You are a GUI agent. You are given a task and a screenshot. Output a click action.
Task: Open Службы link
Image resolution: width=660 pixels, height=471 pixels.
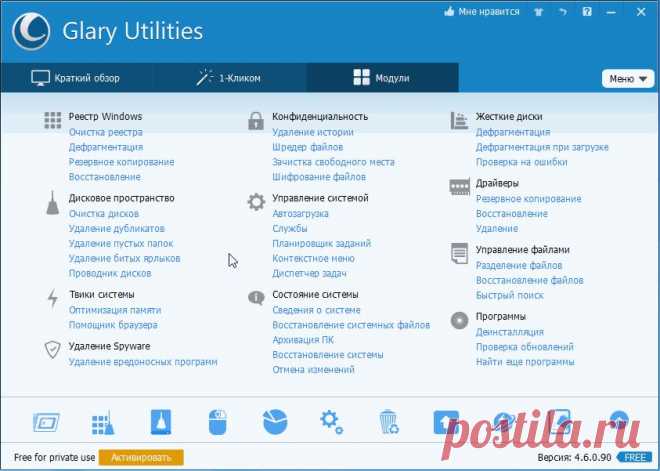[290, 229]
